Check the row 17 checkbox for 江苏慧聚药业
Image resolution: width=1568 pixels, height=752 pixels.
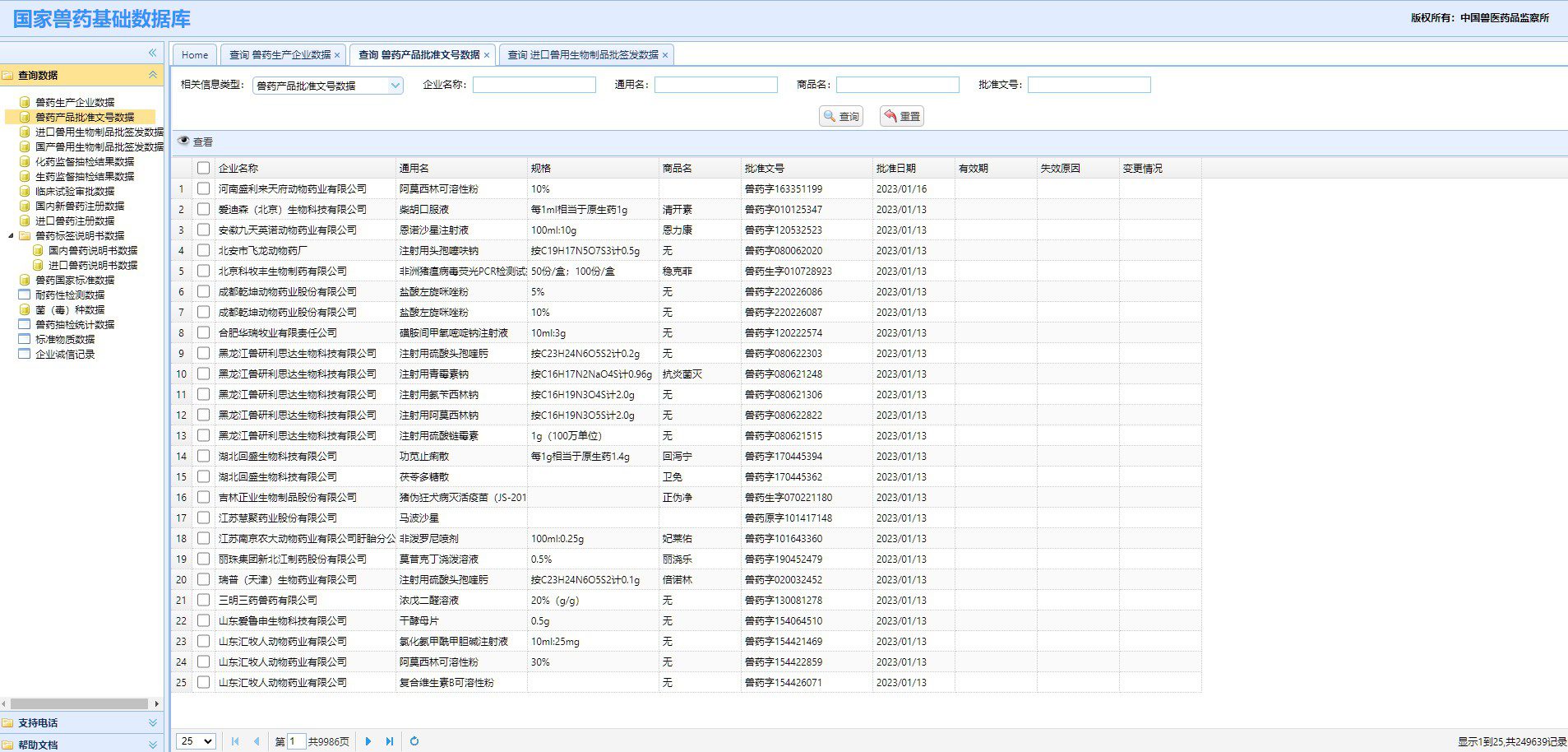pos(203,518)
